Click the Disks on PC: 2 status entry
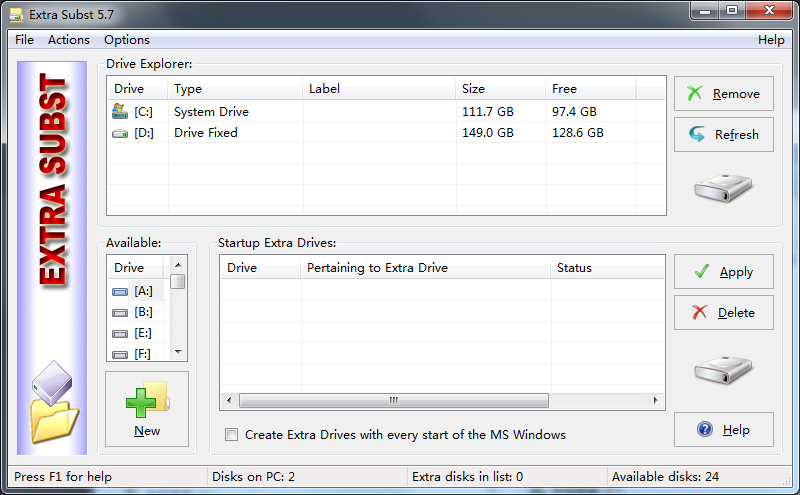The image size is (800, 495). coord(254,477)
